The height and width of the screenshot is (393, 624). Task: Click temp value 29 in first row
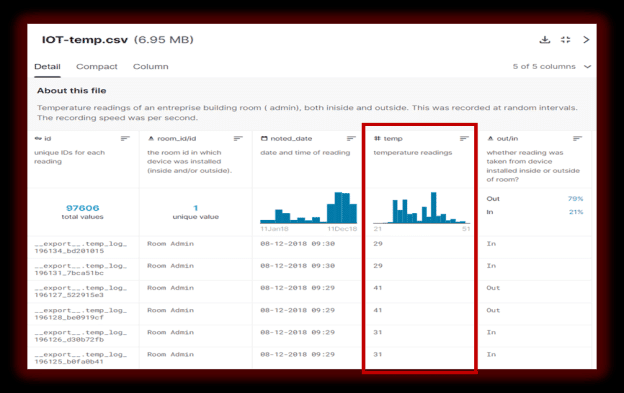coord(378,243)
